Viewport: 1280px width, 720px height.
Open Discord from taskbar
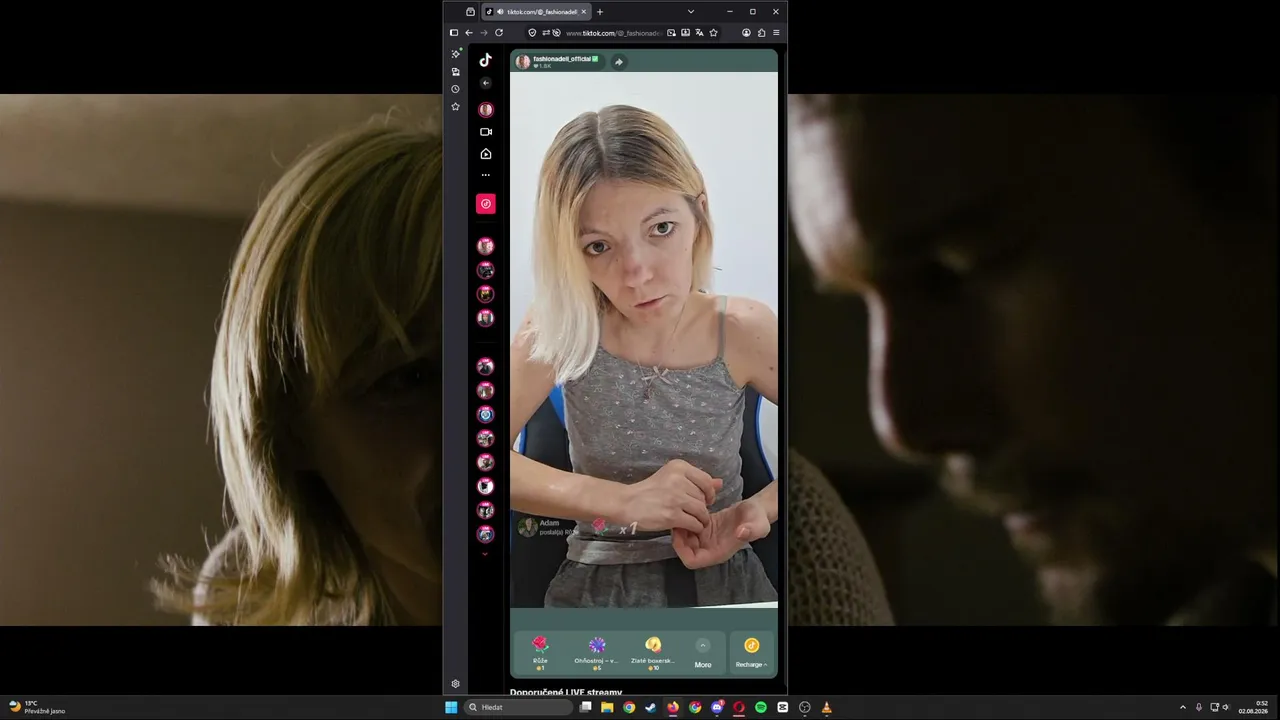point(717,707)
